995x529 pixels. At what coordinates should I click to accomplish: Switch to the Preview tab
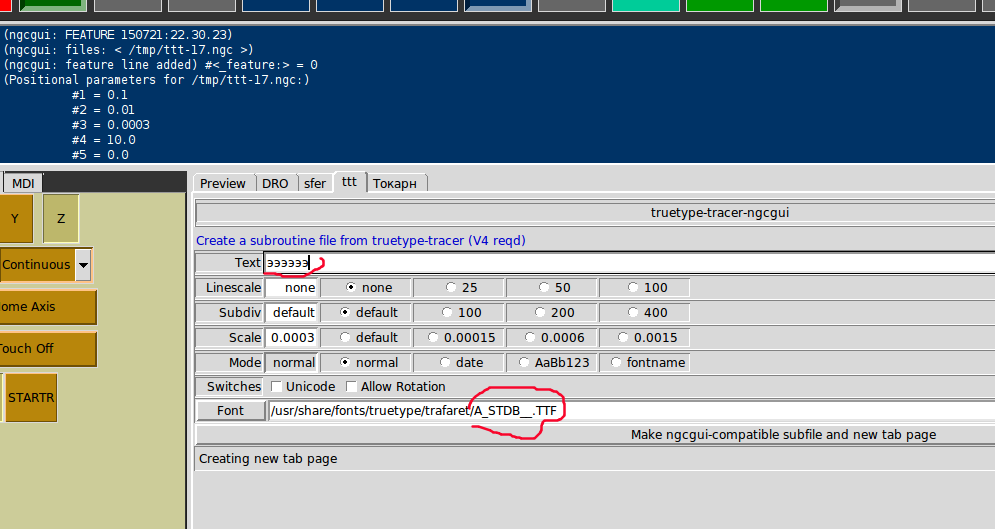(223, 183)
